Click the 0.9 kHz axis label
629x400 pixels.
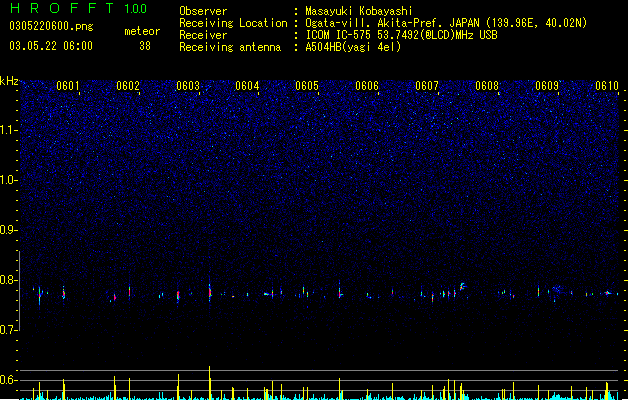[x=9, y=230]
